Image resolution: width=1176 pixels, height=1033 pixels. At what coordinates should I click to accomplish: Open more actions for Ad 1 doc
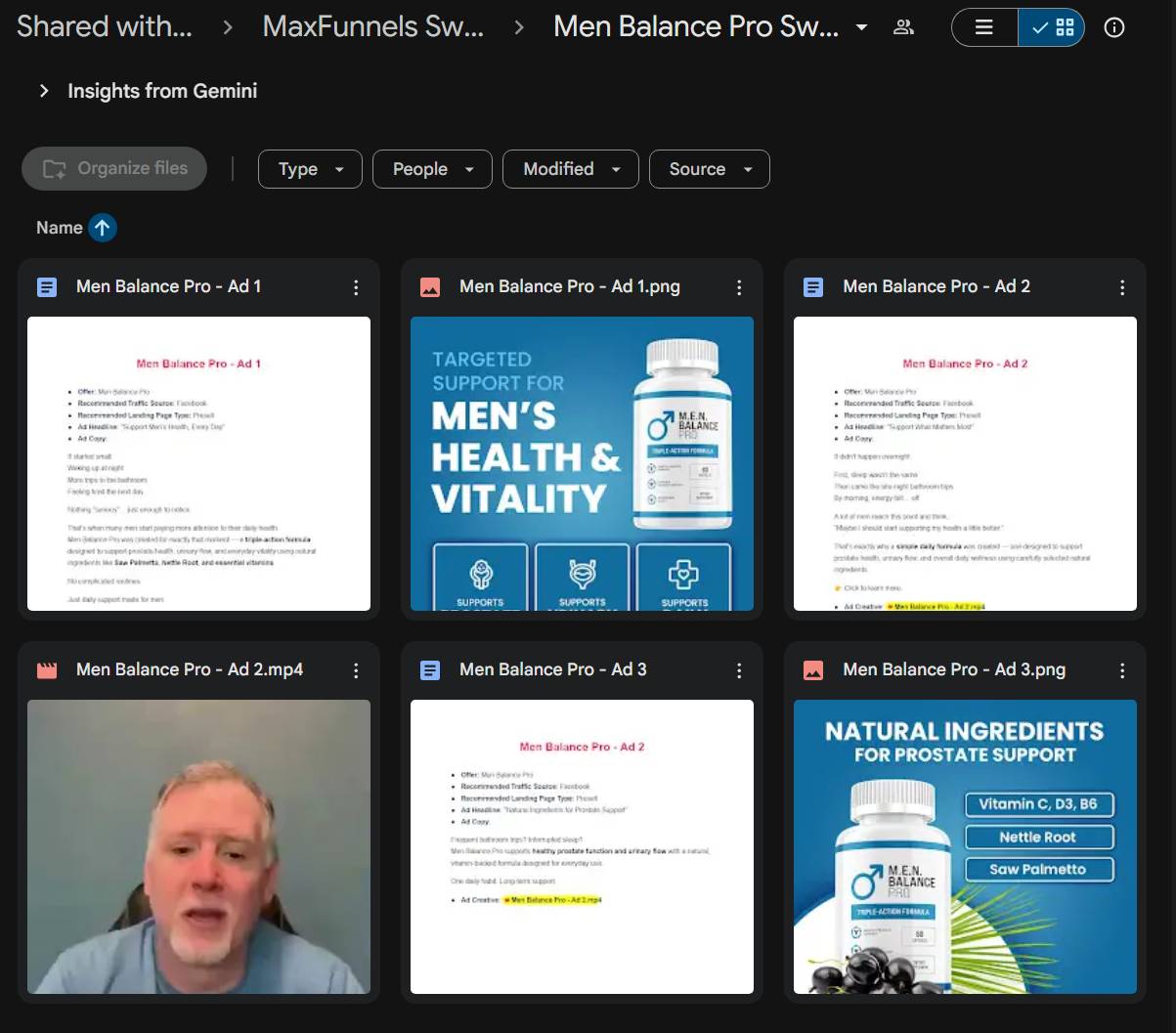tap(356, 287)
